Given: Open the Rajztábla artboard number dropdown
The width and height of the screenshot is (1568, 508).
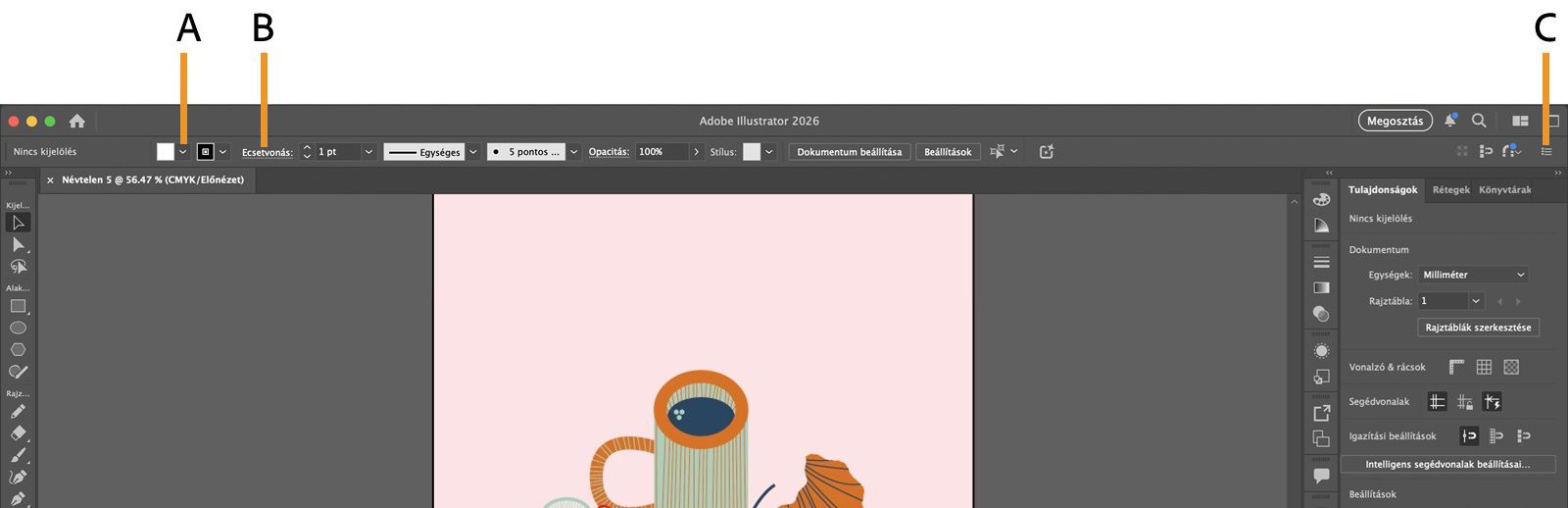Looking at the screenshot, I should pos(1476,301).
